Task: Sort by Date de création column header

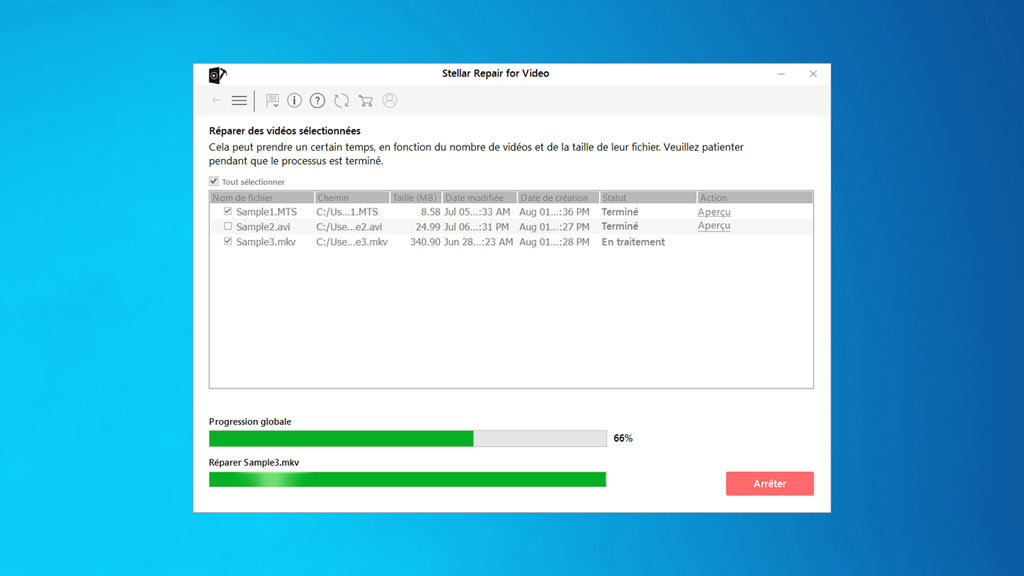Action: click(558, 197)
